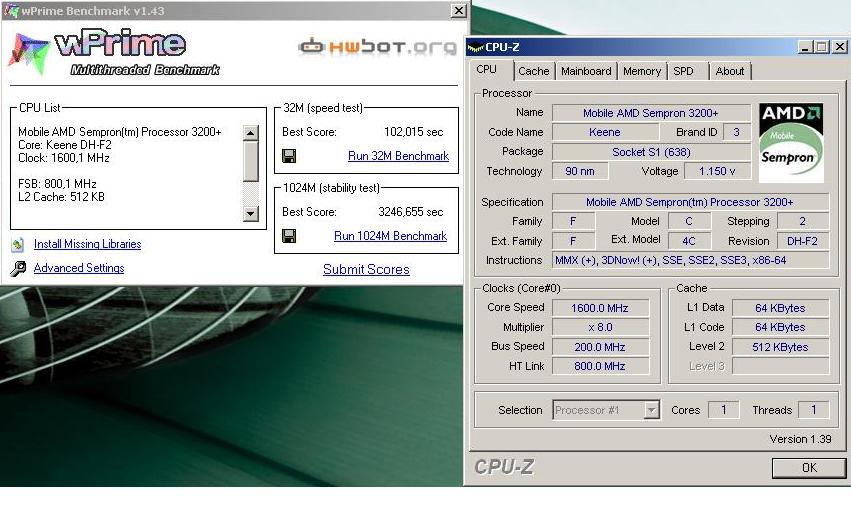Click the Stepping value 2
The height and width of the screenshot is (512, 851).
coord(802,221)
